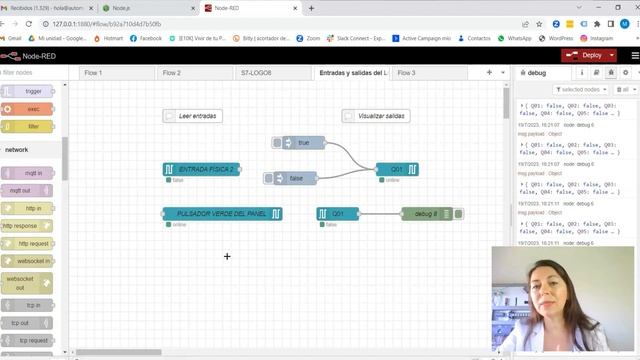The width and height of the screenshot is (640, 360).
Task: Select the Entradas y salidas del L flow tab
Action: click(352, 73)
